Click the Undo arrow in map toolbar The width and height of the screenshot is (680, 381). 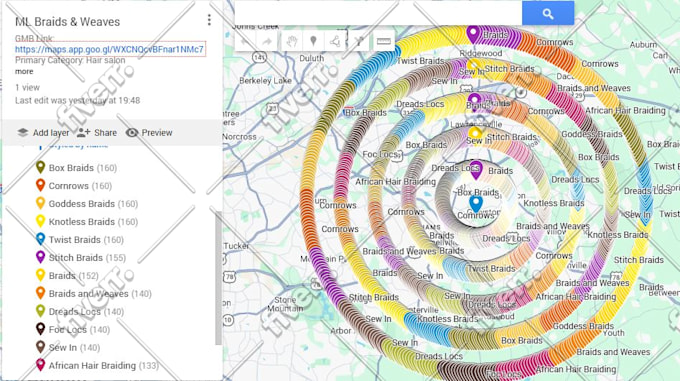(x=245, y=42)
